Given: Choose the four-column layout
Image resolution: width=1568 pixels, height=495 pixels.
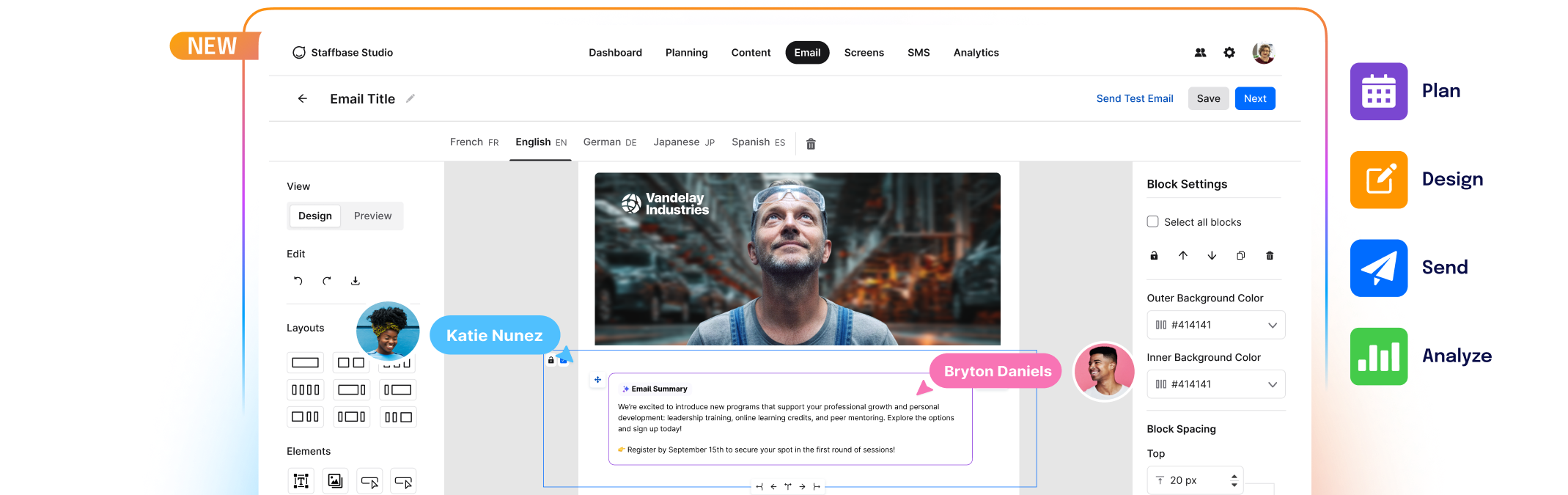Looking at the screenshot, I should 305,390.
